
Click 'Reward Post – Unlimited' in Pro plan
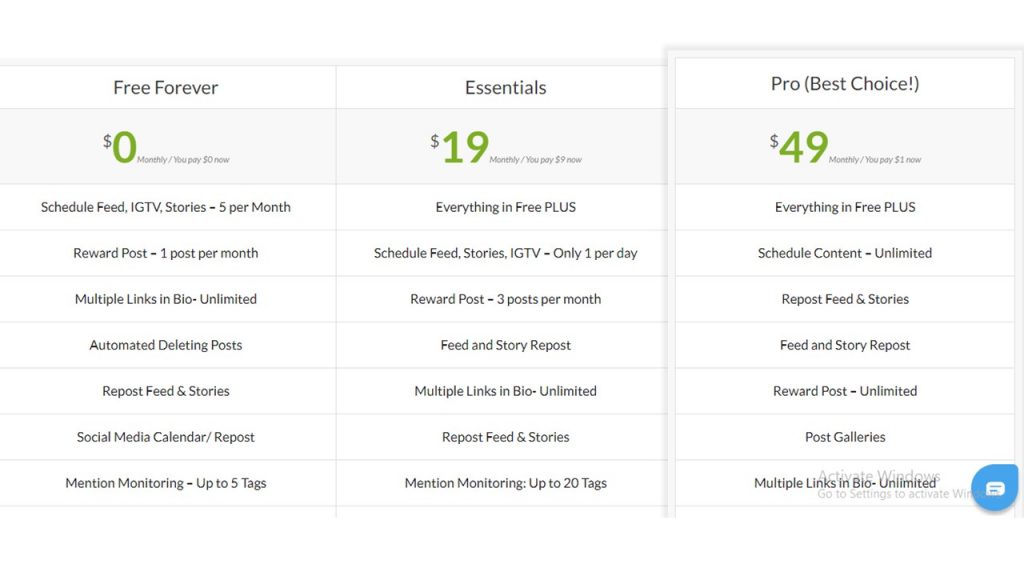pos(844,391)
